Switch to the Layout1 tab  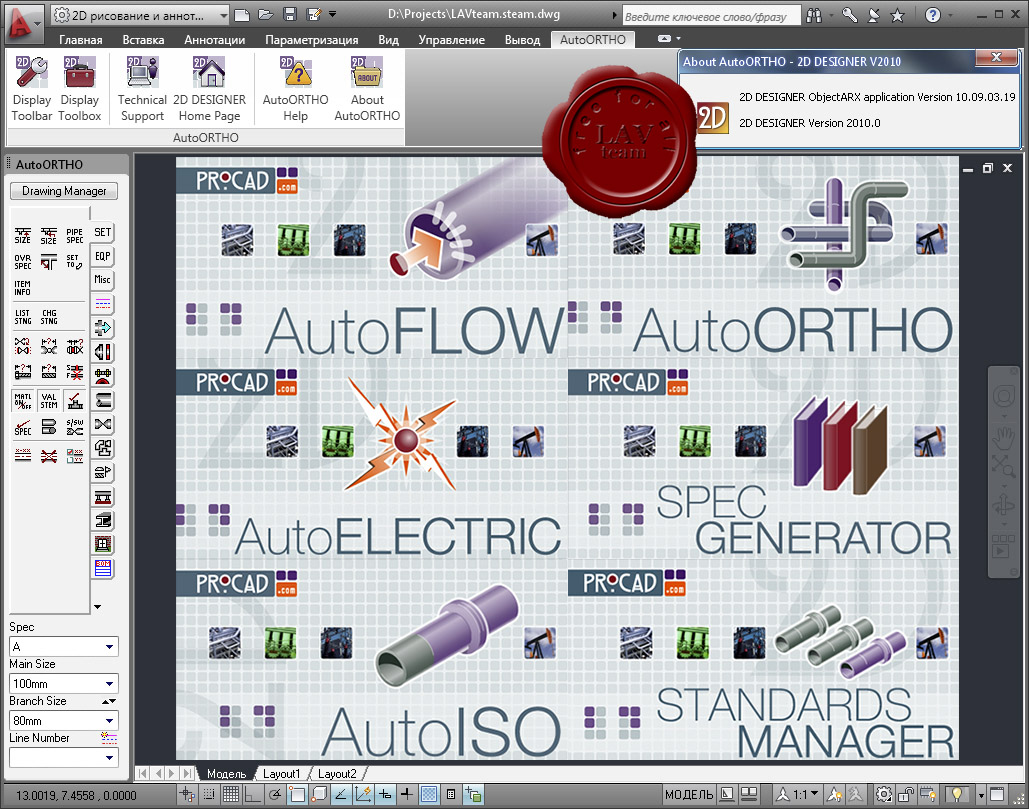pyautogui.click(x=281, y=774)
